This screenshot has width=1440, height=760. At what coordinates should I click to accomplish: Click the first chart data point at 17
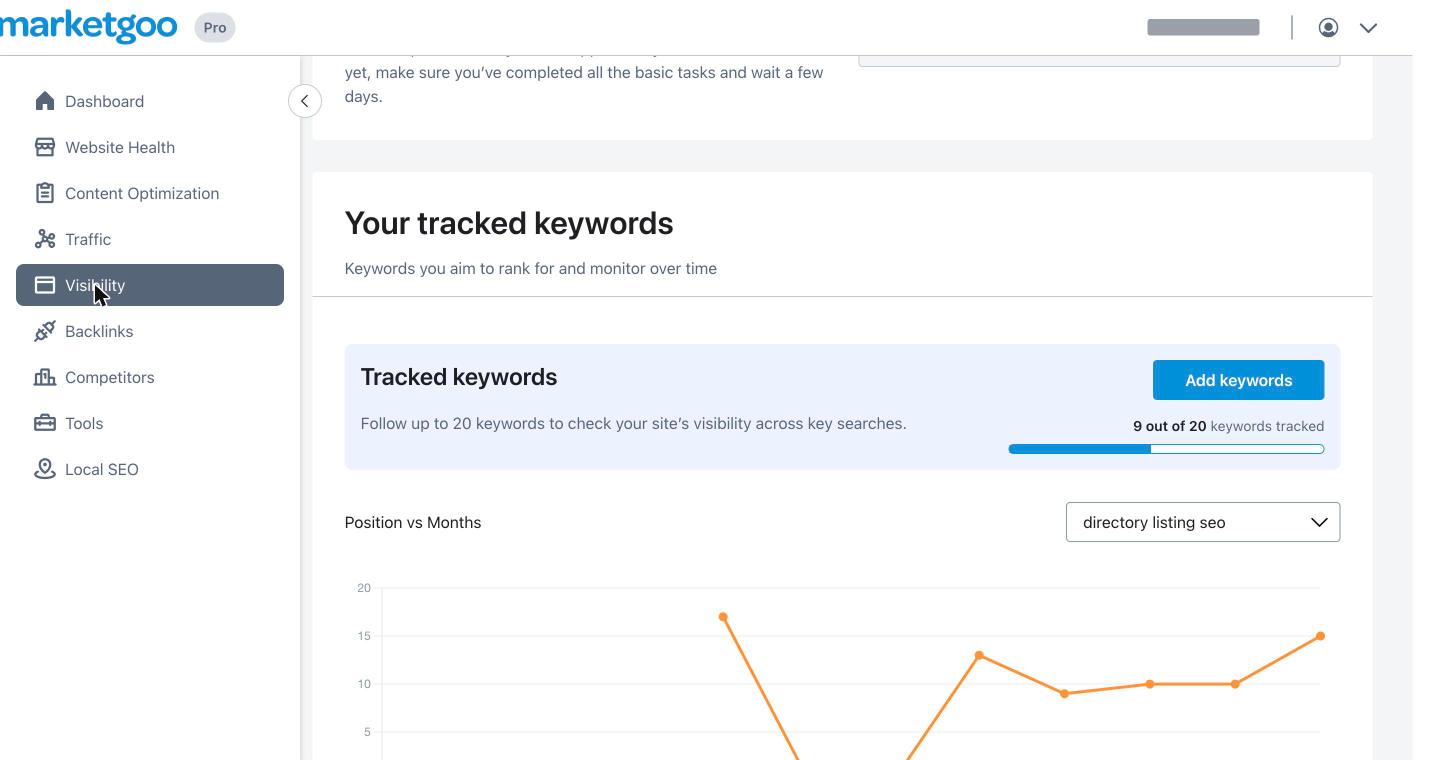pos(723,617)
